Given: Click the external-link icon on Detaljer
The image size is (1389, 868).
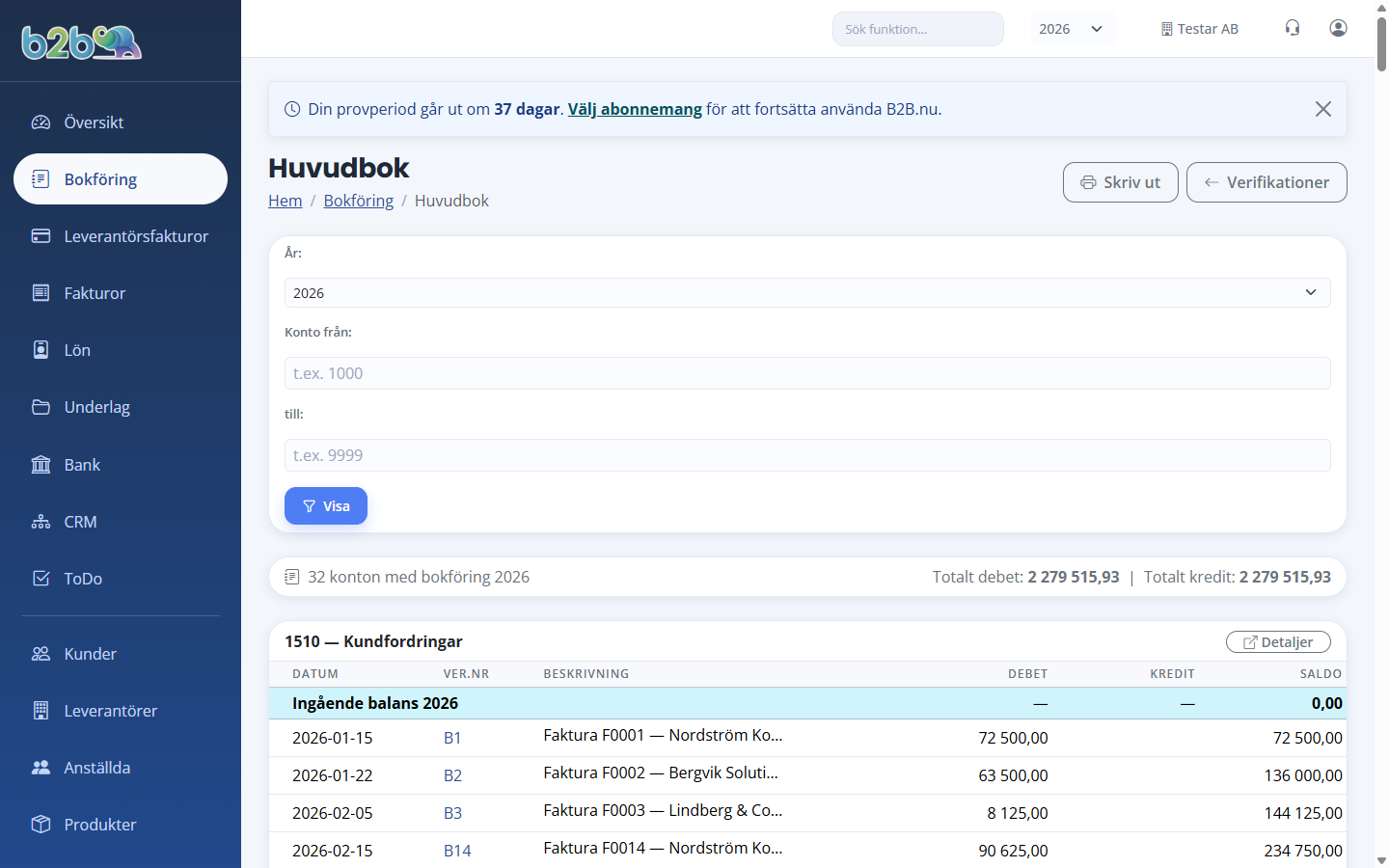Looking at the screenshot, I should pyautogui.click(x=1250, y=642).
